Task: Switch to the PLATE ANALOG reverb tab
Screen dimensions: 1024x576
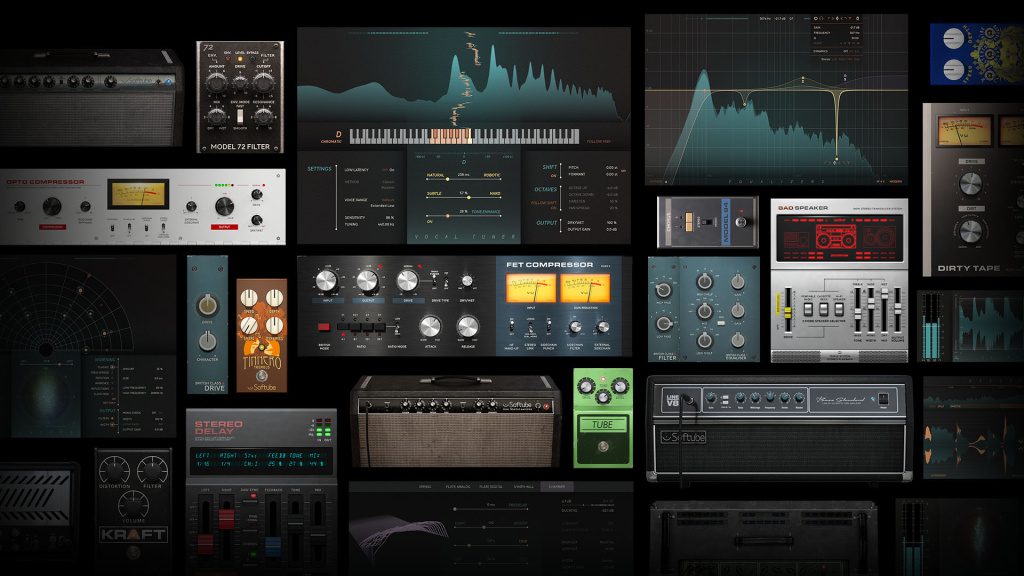Action: [x=459, y=486]
